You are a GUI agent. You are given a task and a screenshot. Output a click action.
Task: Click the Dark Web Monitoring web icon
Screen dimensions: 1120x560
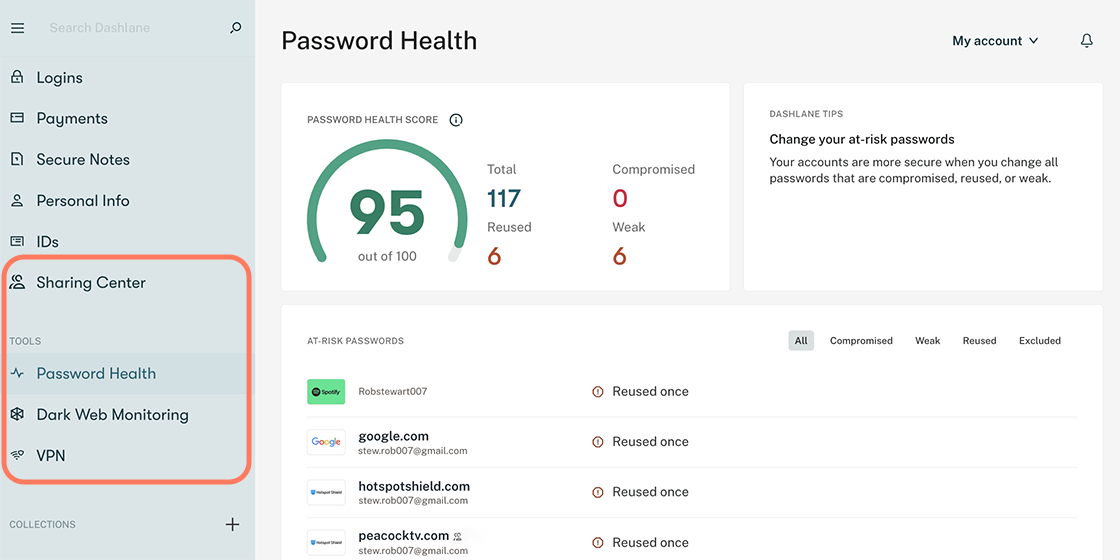17,414
